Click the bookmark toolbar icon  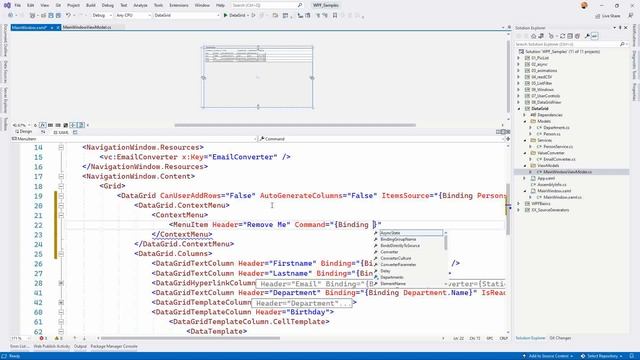tap(335, 15)
